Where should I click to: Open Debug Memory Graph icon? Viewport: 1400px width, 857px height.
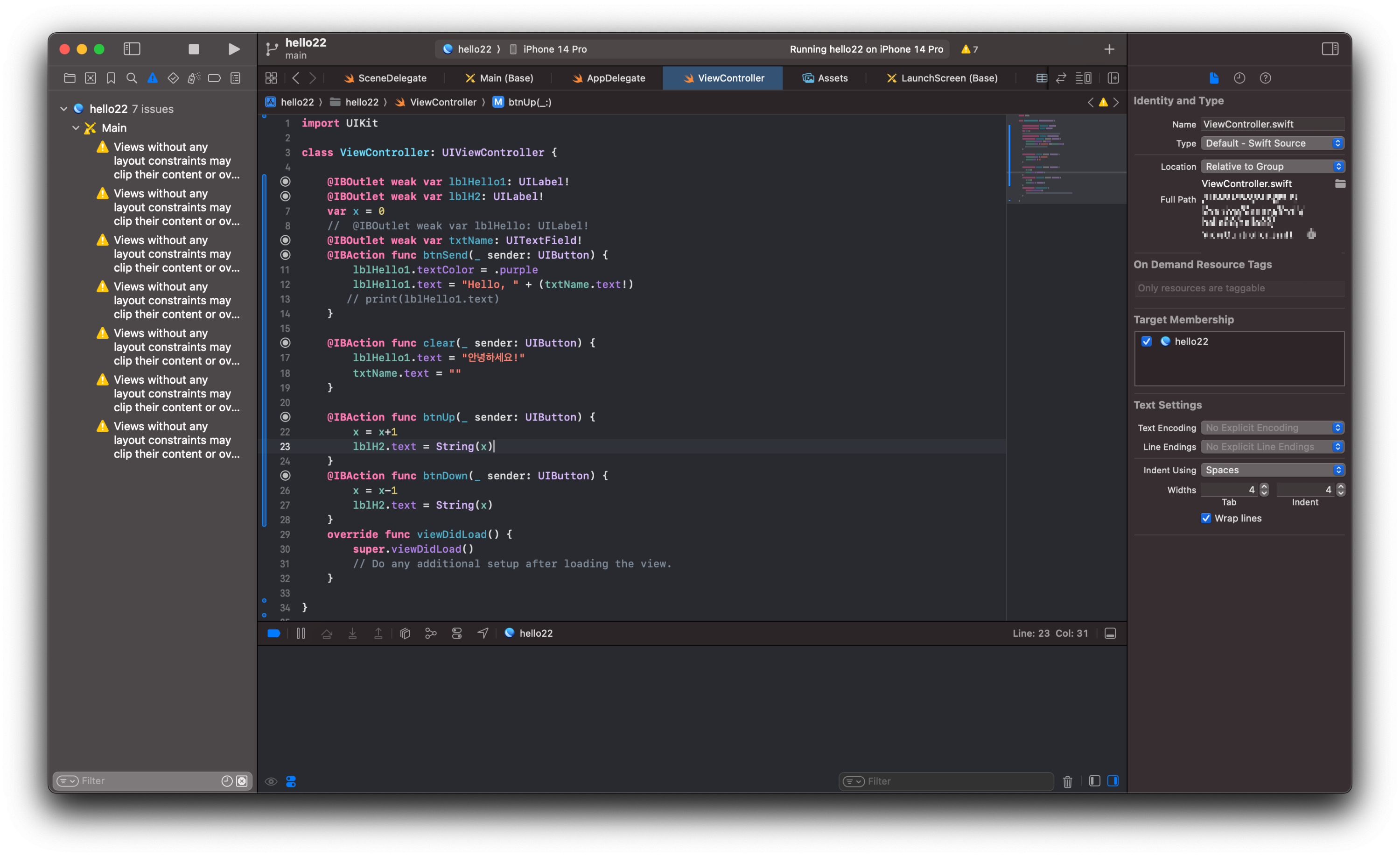pyautogui.click(x=431, y=633)
